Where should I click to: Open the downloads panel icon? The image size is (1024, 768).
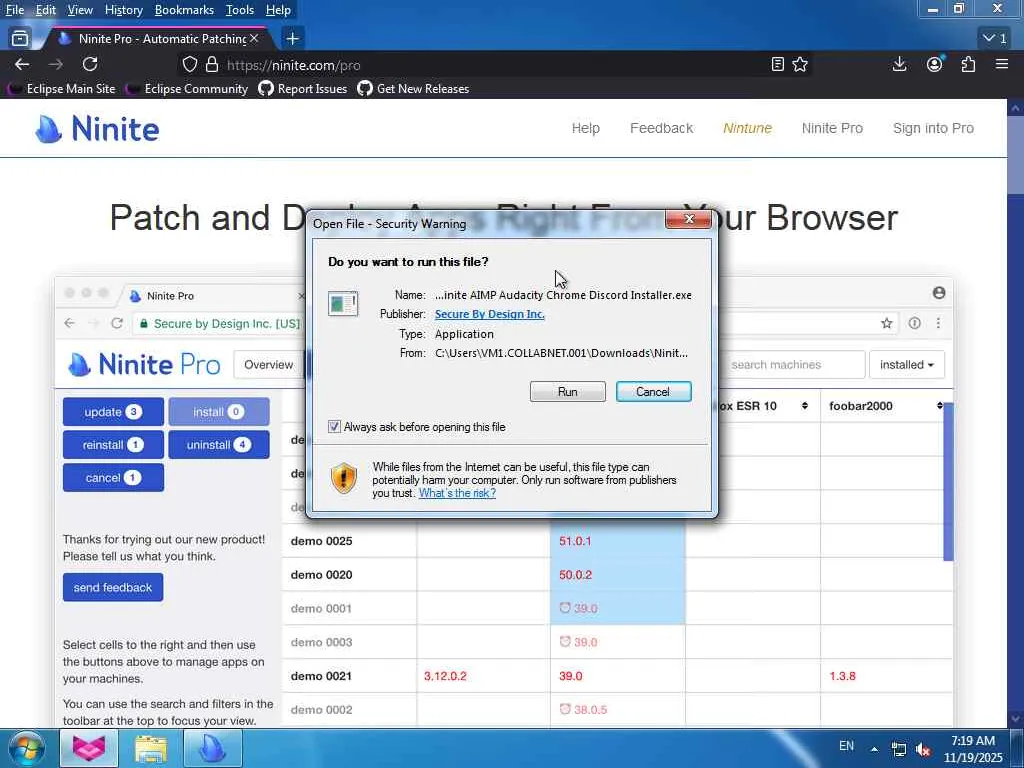[x=899, y=64]
